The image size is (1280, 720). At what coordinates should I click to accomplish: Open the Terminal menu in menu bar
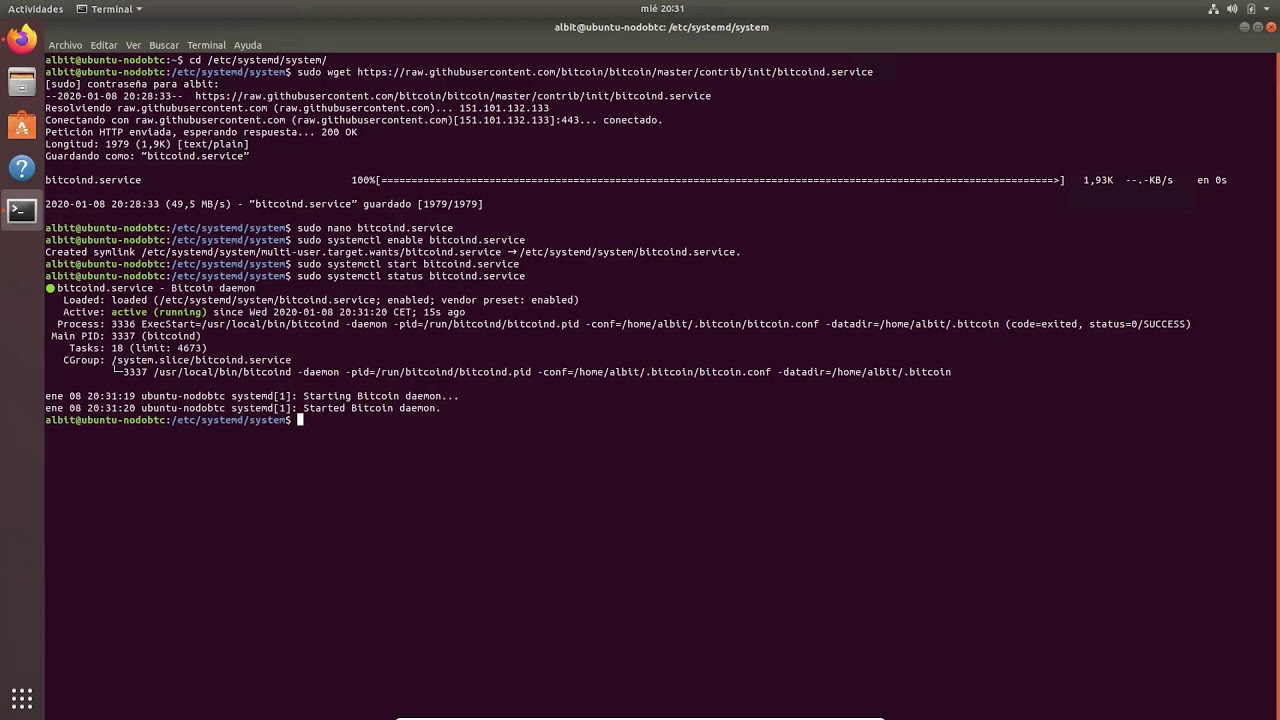(207, 45)
